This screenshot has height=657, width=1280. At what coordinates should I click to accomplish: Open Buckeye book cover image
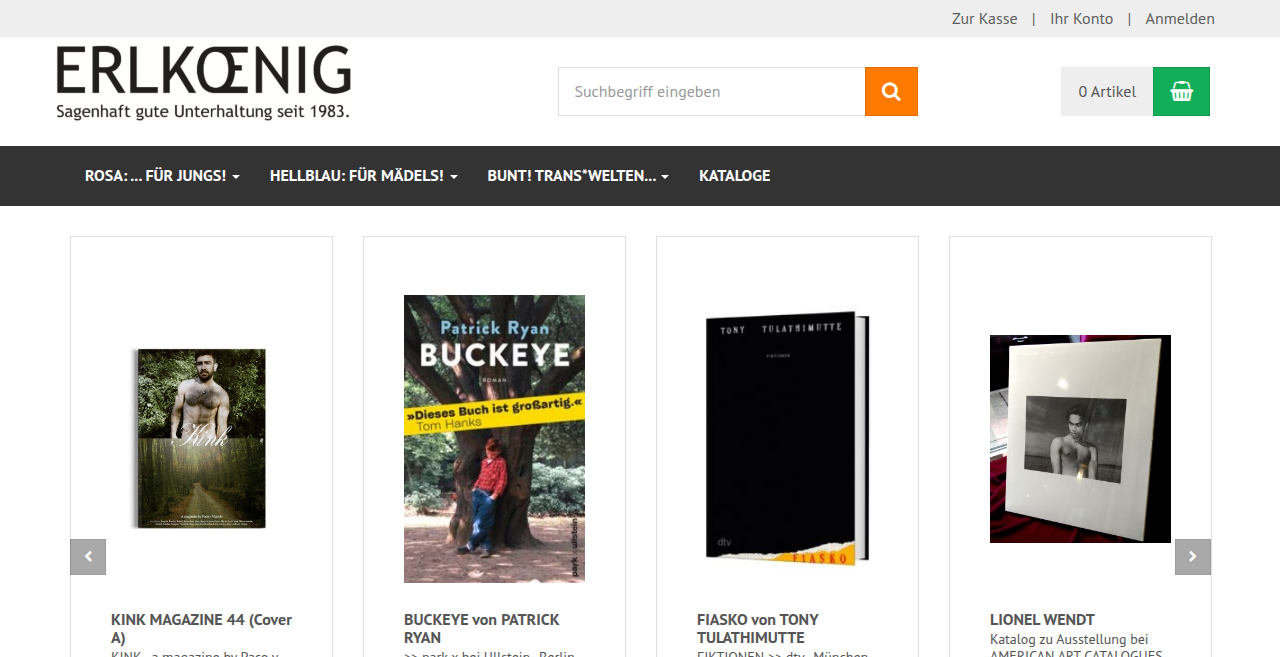coord(494,439)
